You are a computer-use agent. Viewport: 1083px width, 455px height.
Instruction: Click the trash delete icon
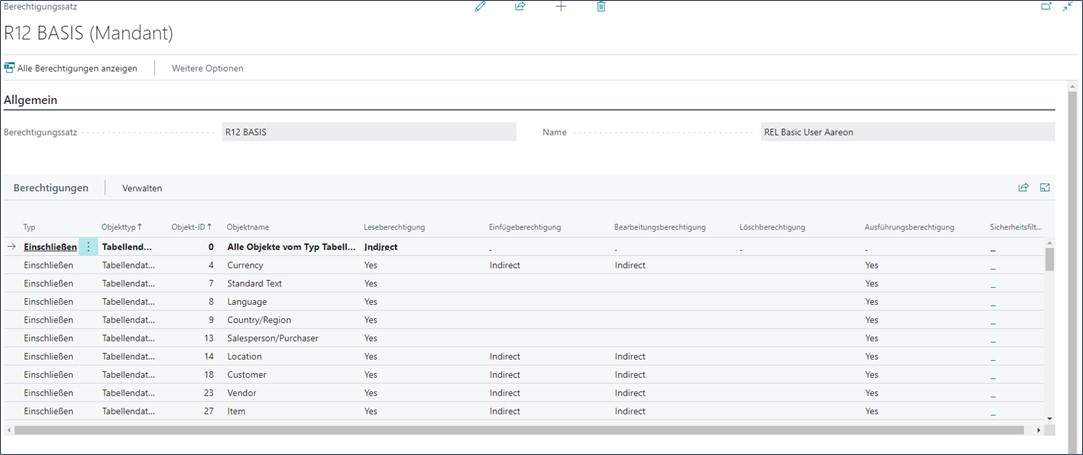601,7
